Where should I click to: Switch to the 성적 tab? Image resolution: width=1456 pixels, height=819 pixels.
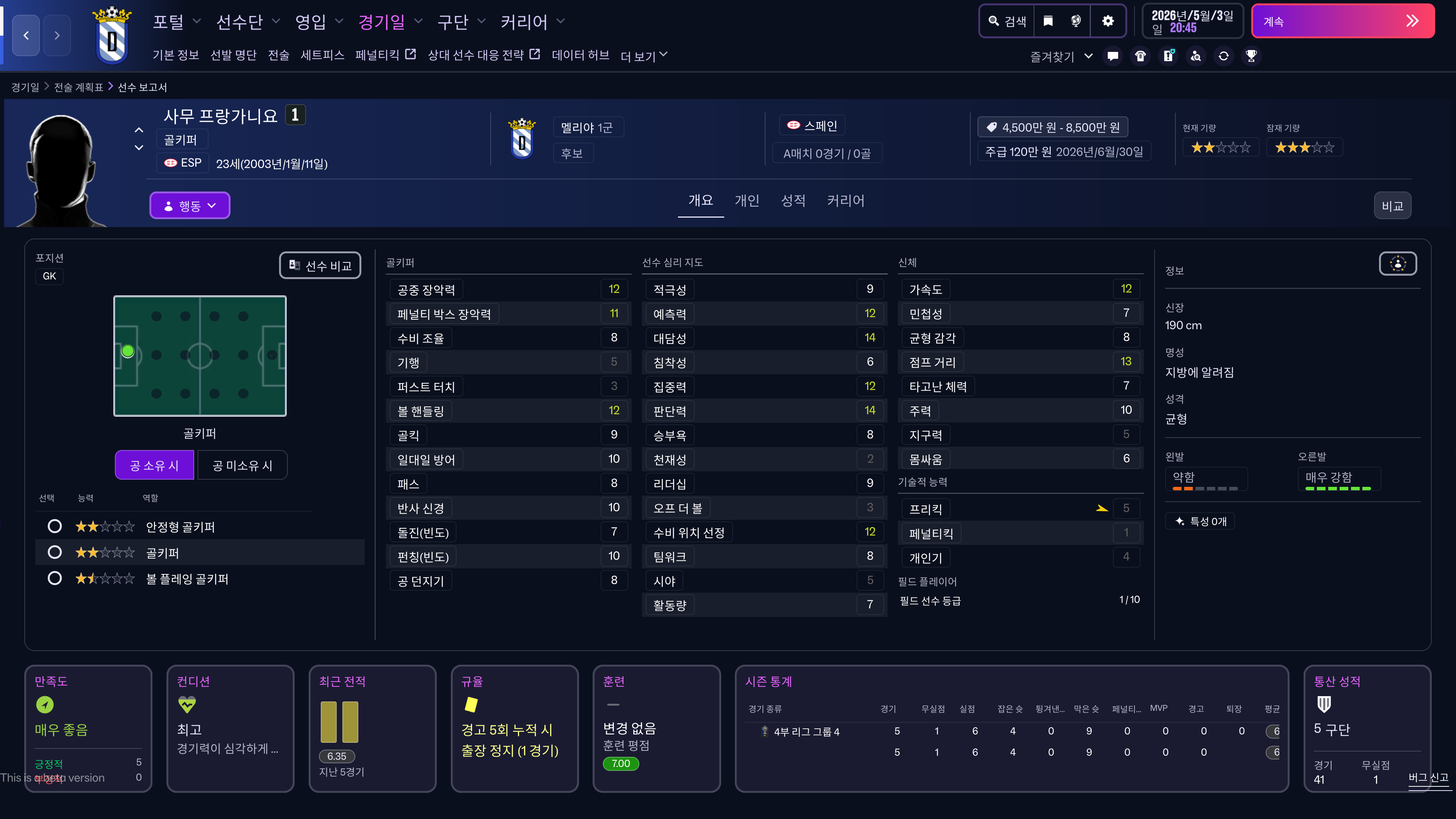point(792,201)
